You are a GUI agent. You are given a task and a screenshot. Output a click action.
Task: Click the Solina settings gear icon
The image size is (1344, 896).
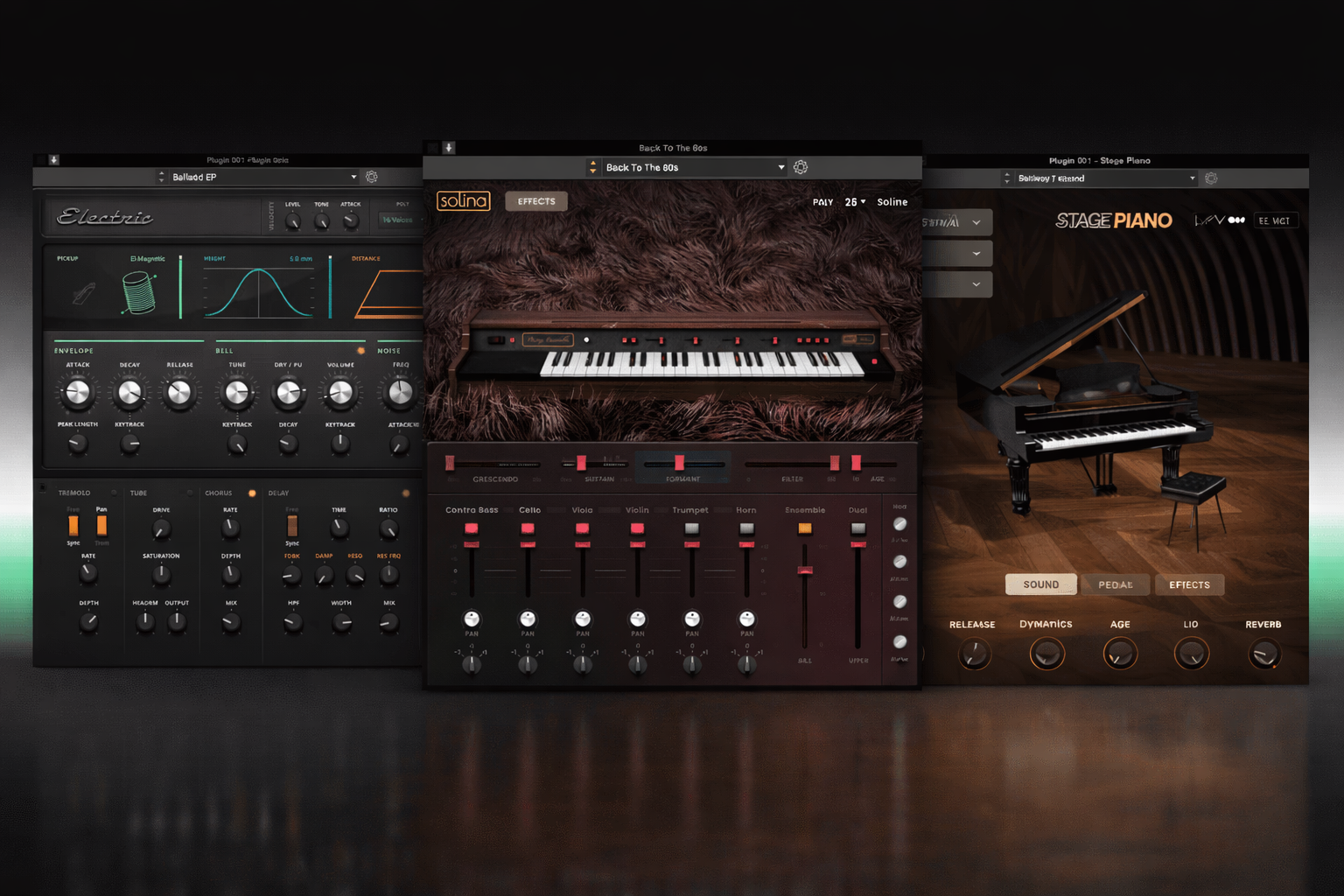point(801,166)
